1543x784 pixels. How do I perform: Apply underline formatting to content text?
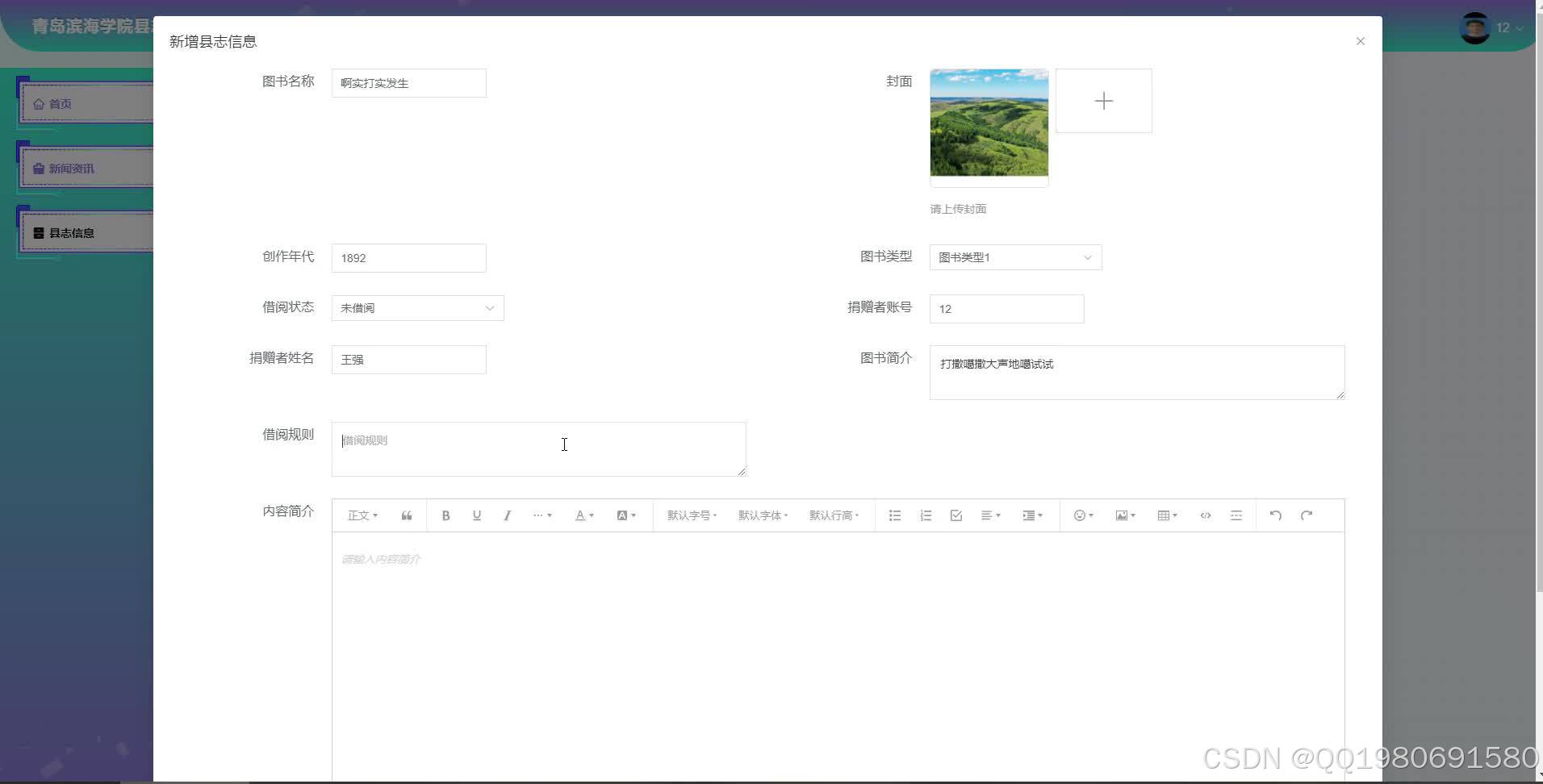[476, 515]
